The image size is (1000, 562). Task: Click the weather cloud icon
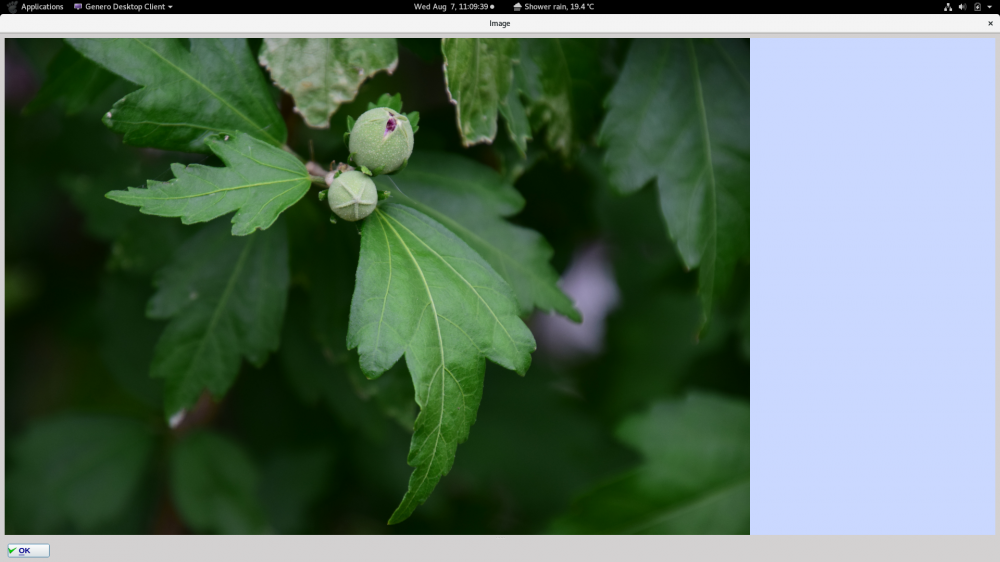coord(517,6)
